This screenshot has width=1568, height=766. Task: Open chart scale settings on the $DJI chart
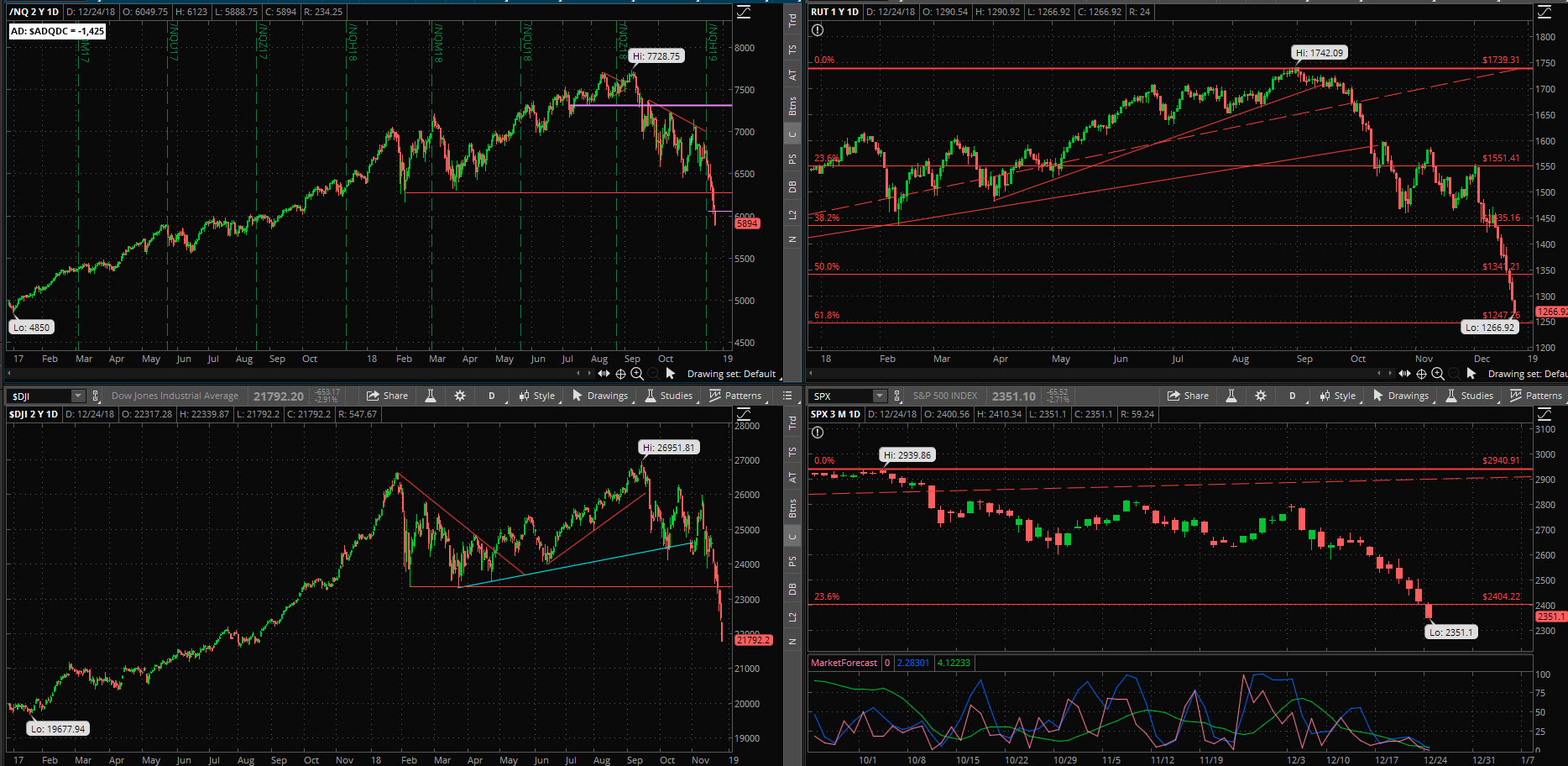click(744, 414)
